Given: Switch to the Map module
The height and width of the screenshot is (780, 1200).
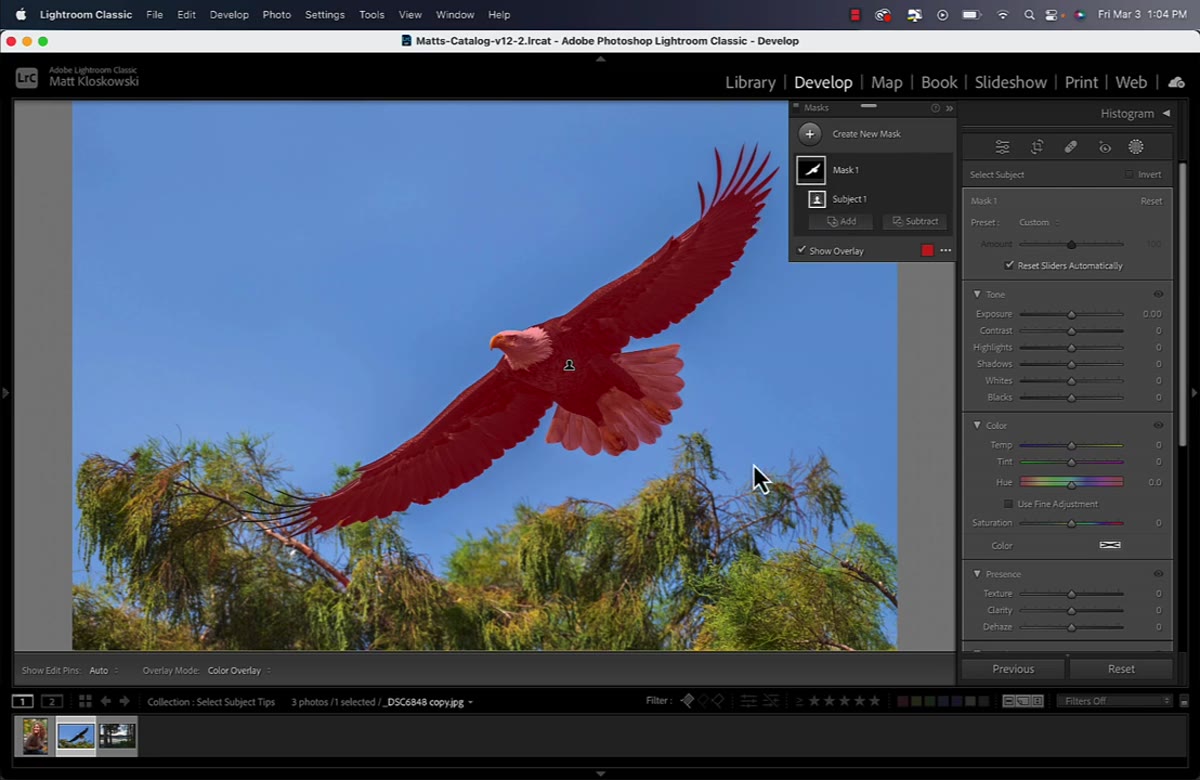Looking at the screenshot, I should [886, 82].
